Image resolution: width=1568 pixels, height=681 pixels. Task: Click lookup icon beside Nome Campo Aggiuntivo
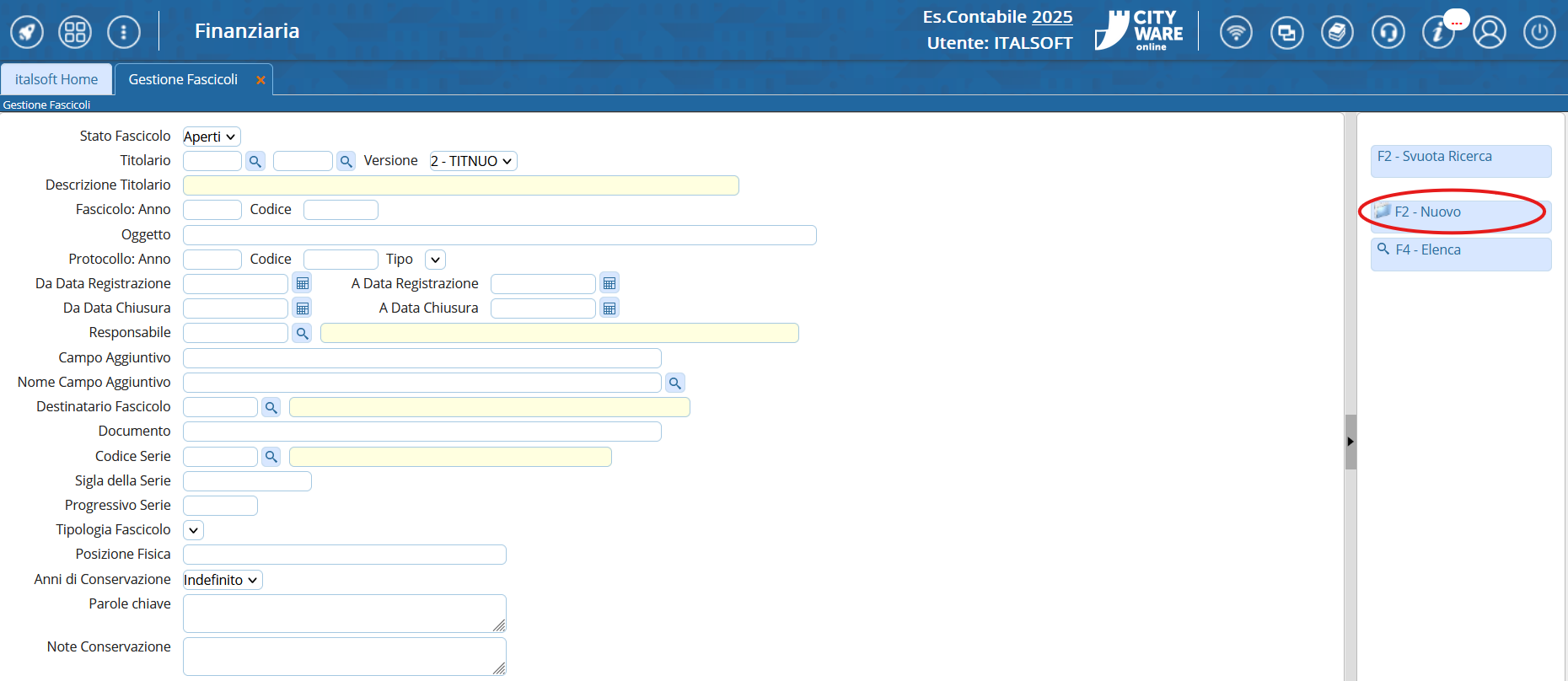(674, 383)
